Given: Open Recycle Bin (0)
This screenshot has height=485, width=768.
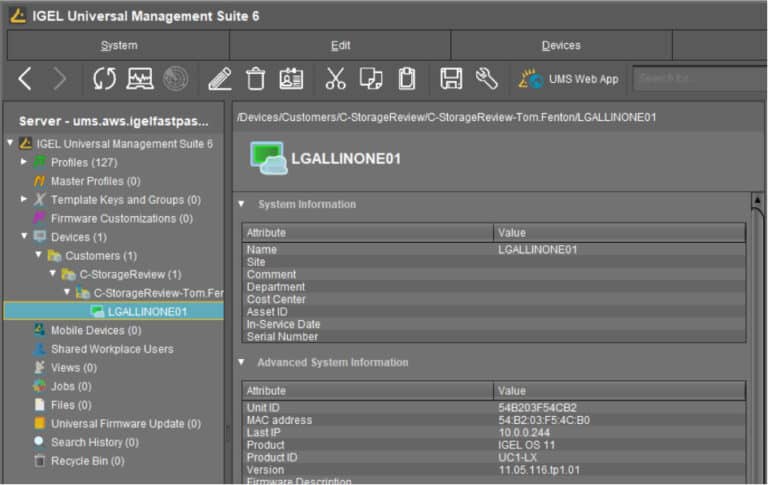Looking at the screenshot, I should pos(87,461).
